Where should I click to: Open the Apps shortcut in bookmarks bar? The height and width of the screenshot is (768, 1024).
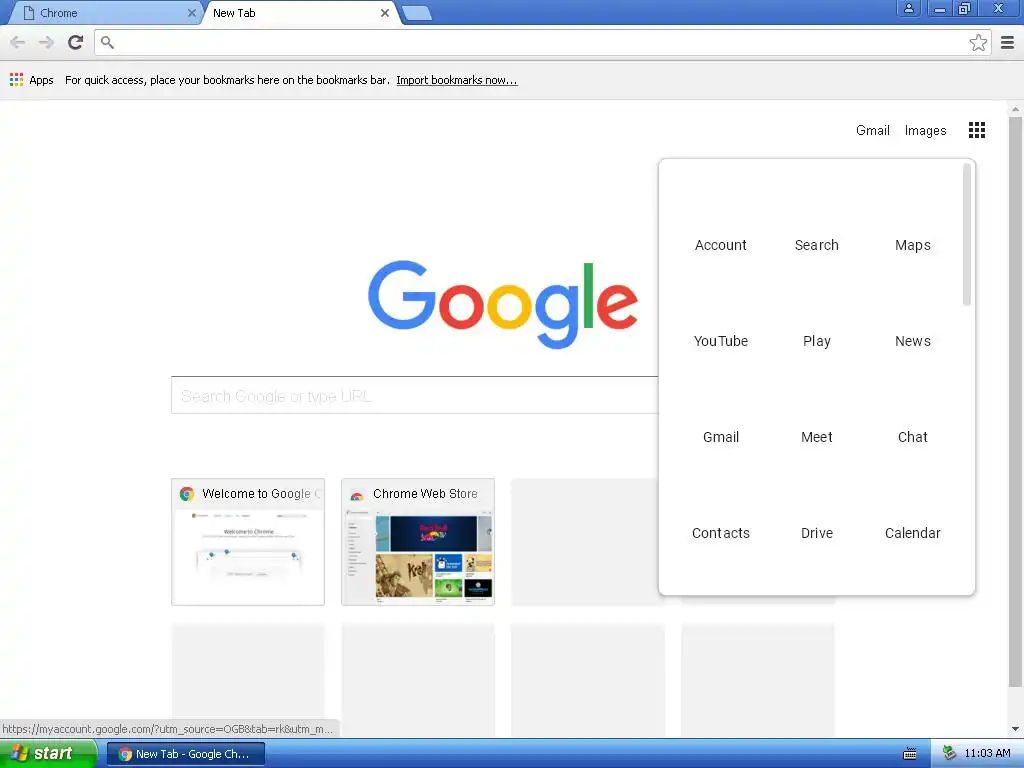pos(31,80)
